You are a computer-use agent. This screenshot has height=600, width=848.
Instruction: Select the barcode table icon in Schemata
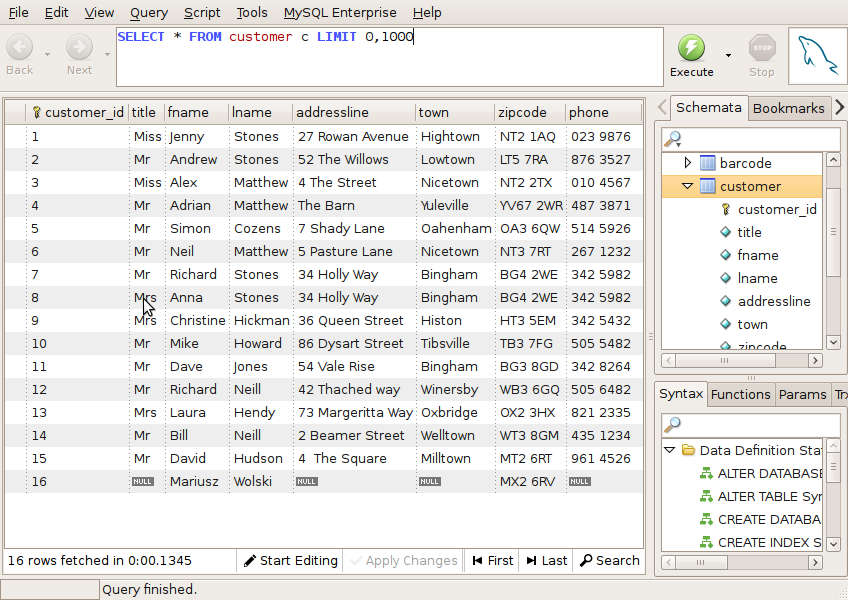pyautogui.click(x=707, y=163)
